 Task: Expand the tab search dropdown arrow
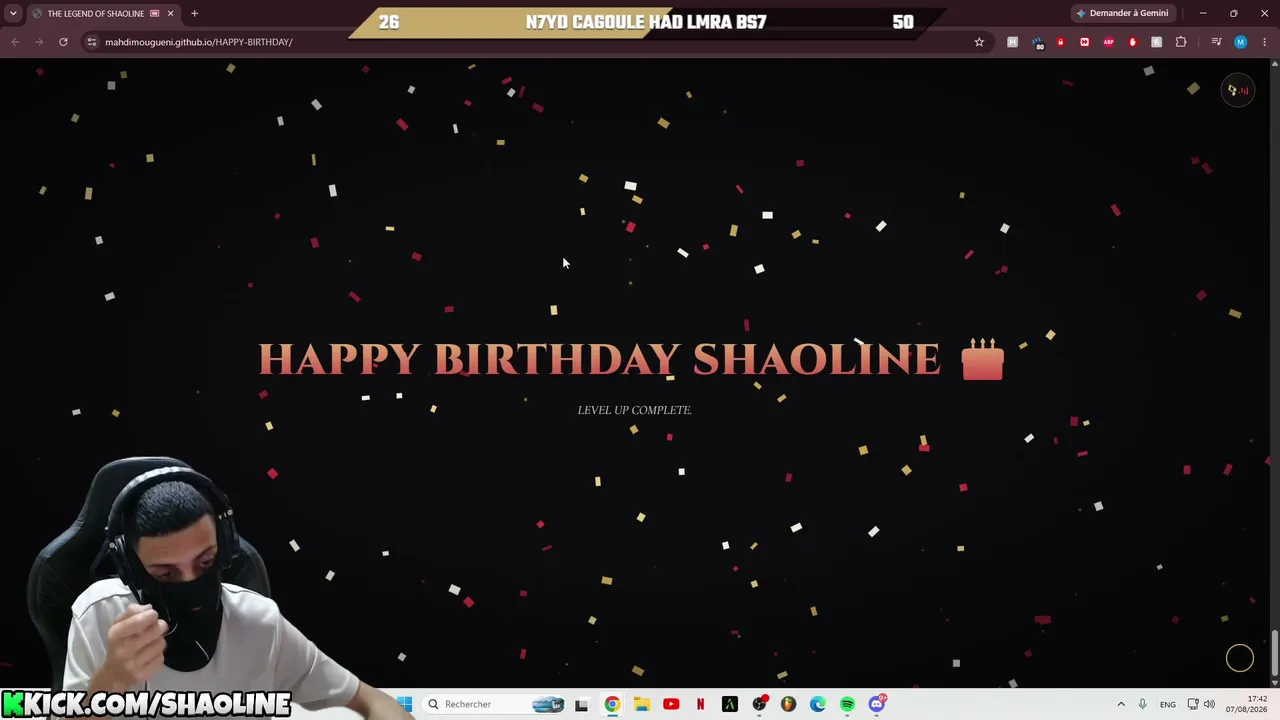point(13,13)
